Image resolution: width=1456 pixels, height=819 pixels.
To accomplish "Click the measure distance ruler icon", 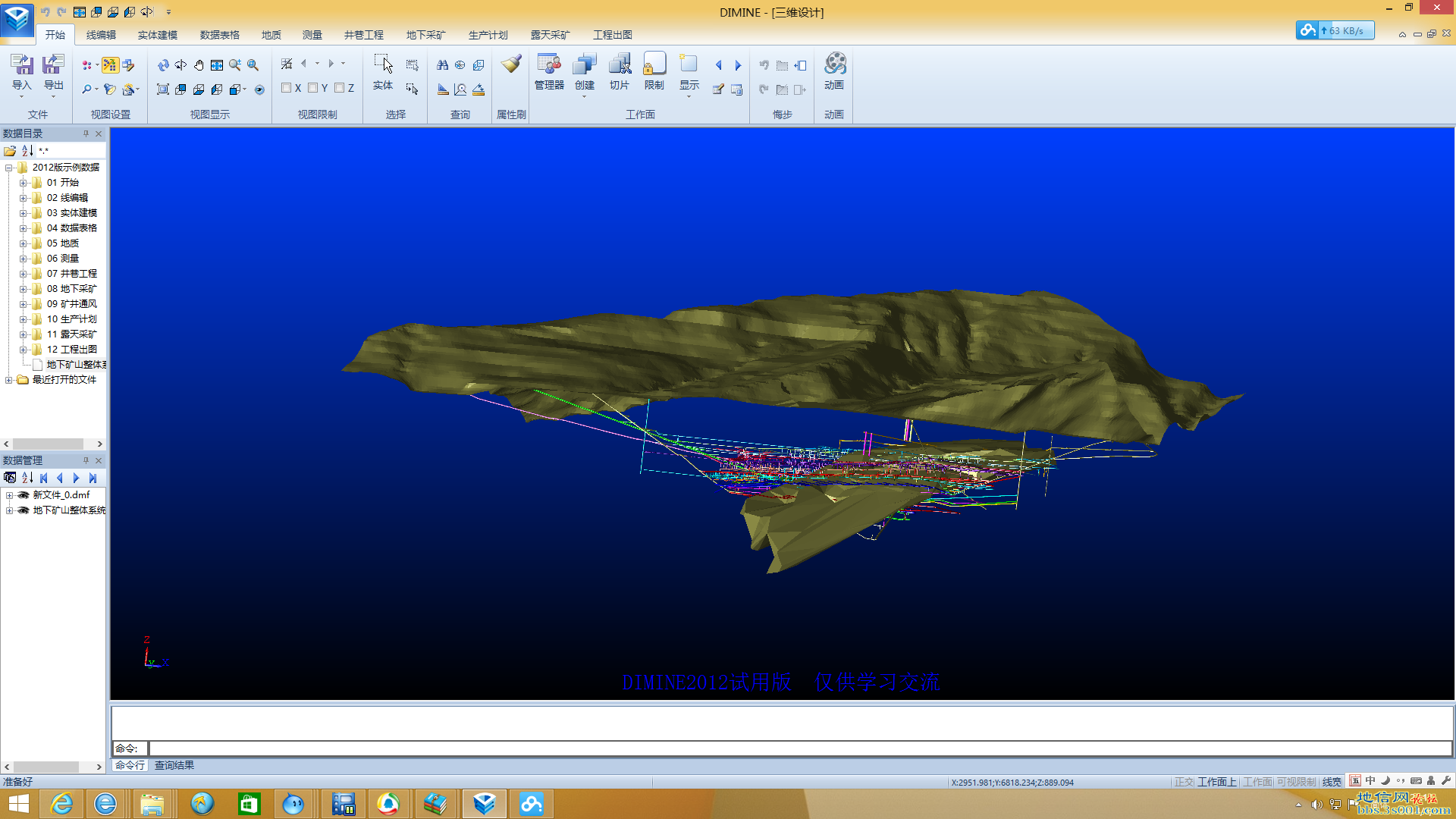I will [443, 89].
